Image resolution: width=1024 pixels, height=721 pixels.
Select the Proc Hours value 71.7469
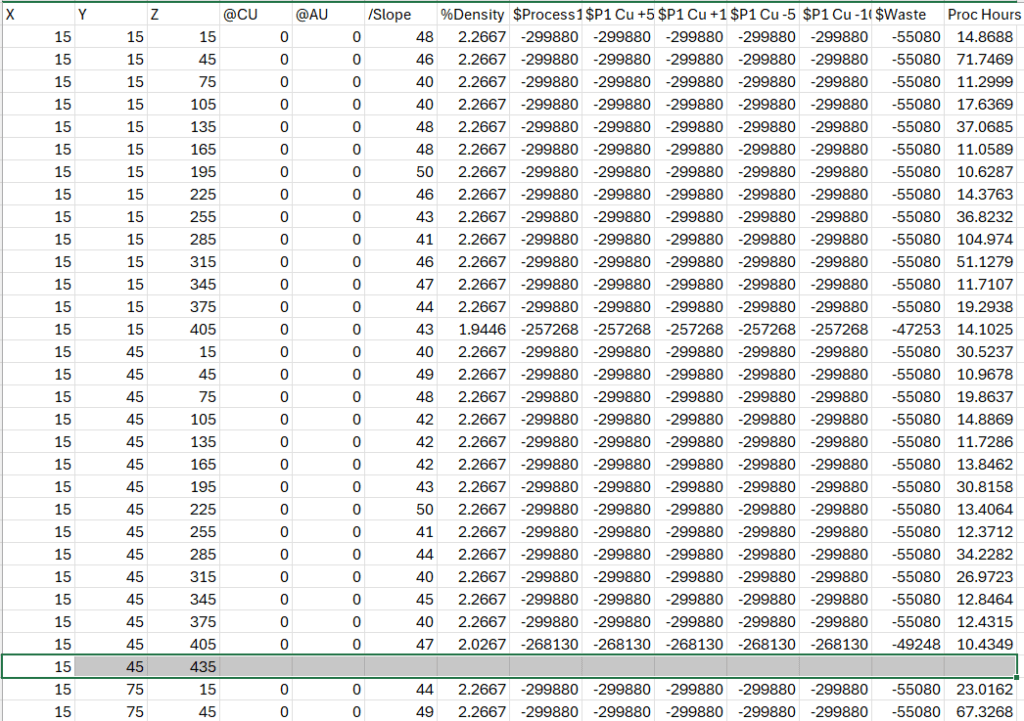[985, 60]
